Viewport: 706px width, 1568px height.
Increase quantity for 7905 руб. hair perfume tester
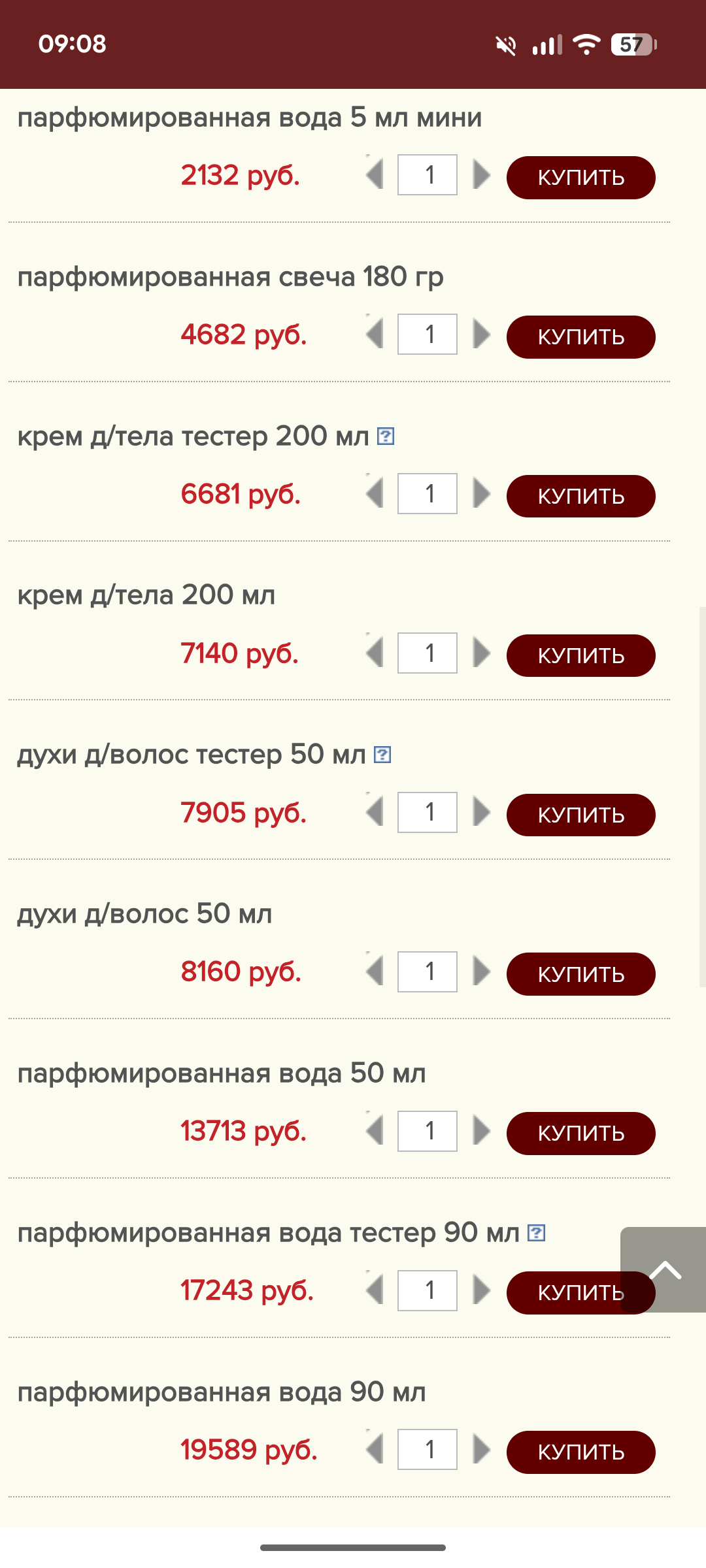pyautogui.click(x=482, y=812)
